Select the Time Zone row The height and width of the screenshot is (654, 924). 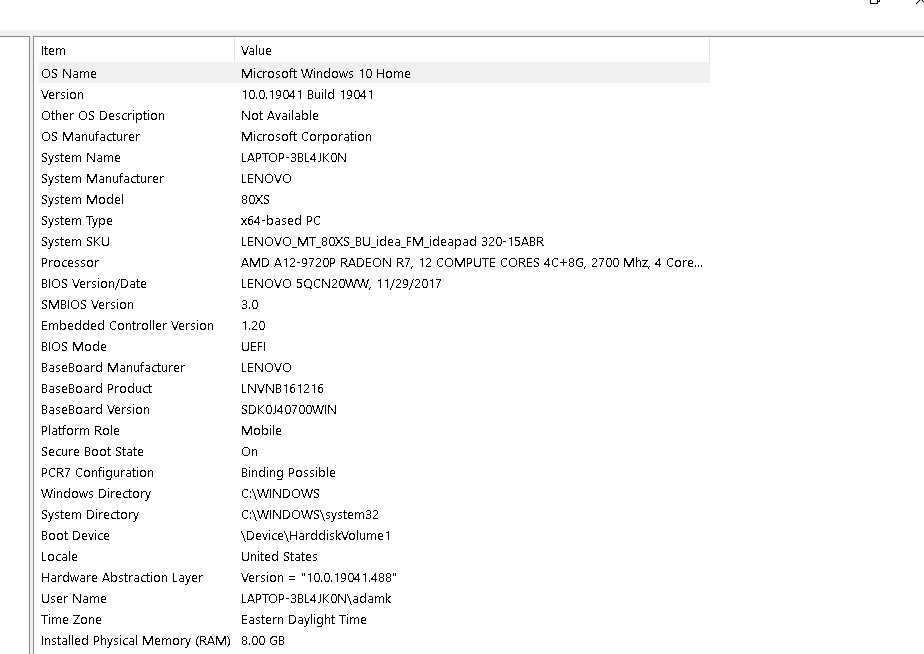pos(374,620)
